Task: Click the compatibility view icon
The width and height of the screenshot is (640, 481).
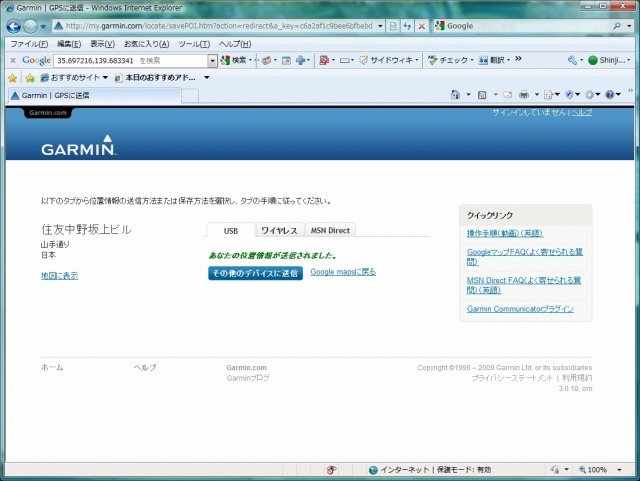Action: 393,26
